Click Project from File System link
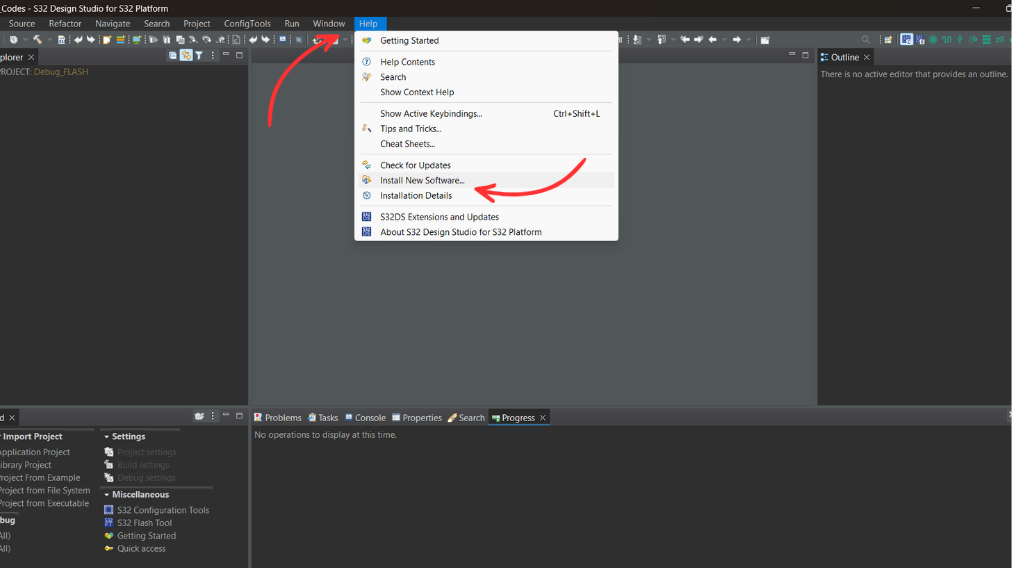Viewport: 1012px width, 568px height. point(45,491)
